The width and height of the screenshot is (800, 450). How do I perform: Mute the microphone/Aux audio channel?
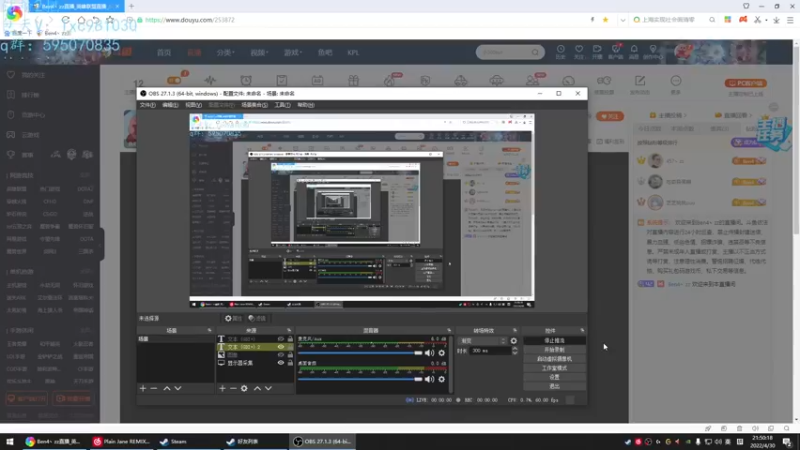point(430,353)
